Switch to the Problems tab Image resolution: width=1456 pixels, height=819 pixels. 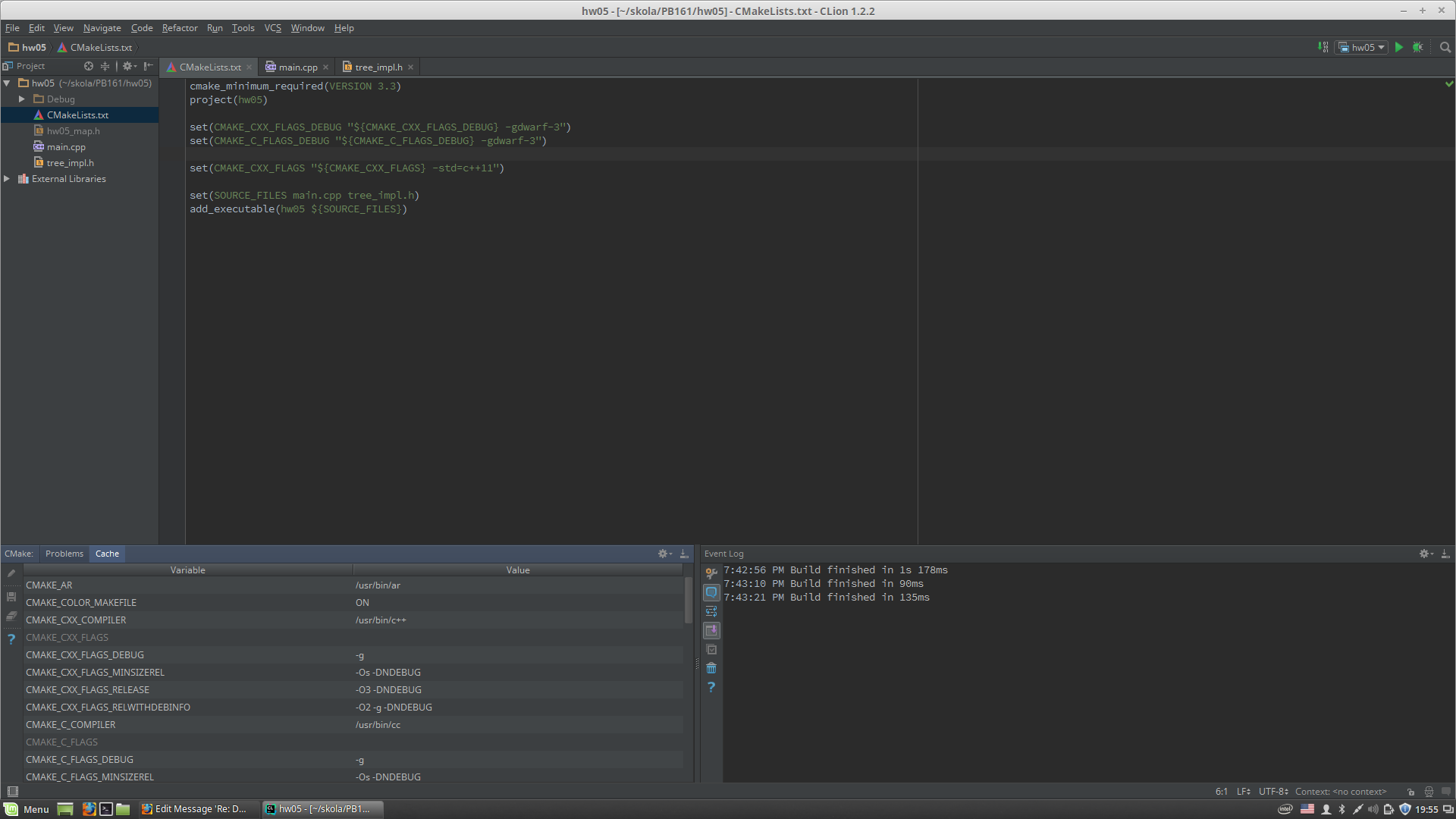click(x=64, y=554)
